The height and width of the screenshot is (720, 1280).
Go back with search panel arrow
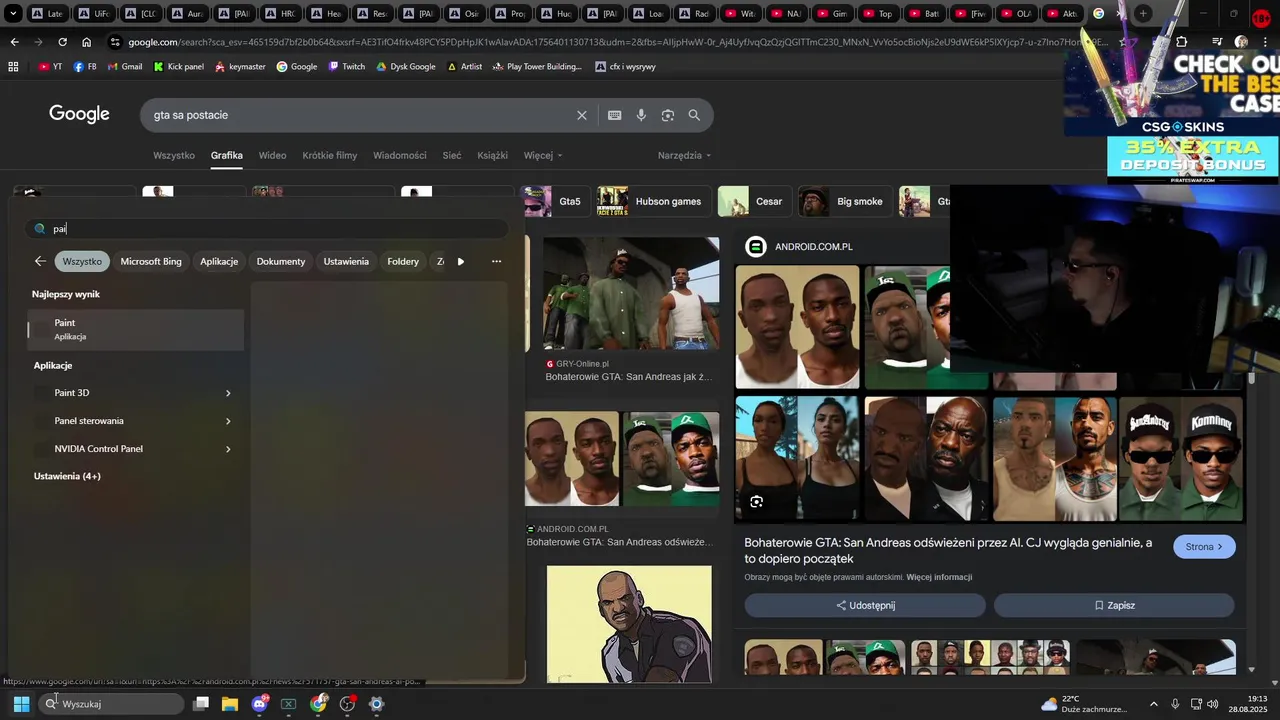[x=40, y=261]
